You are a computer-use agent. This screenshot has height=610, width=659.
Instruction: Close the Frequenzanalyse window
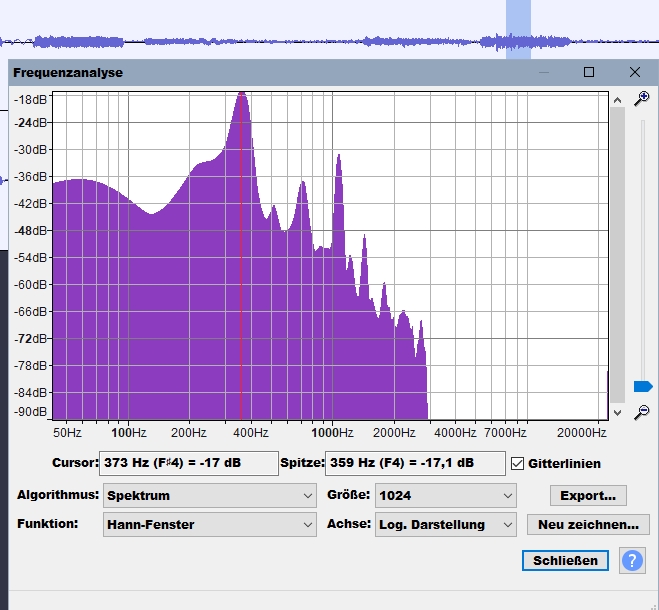click(x=635, y=72)
